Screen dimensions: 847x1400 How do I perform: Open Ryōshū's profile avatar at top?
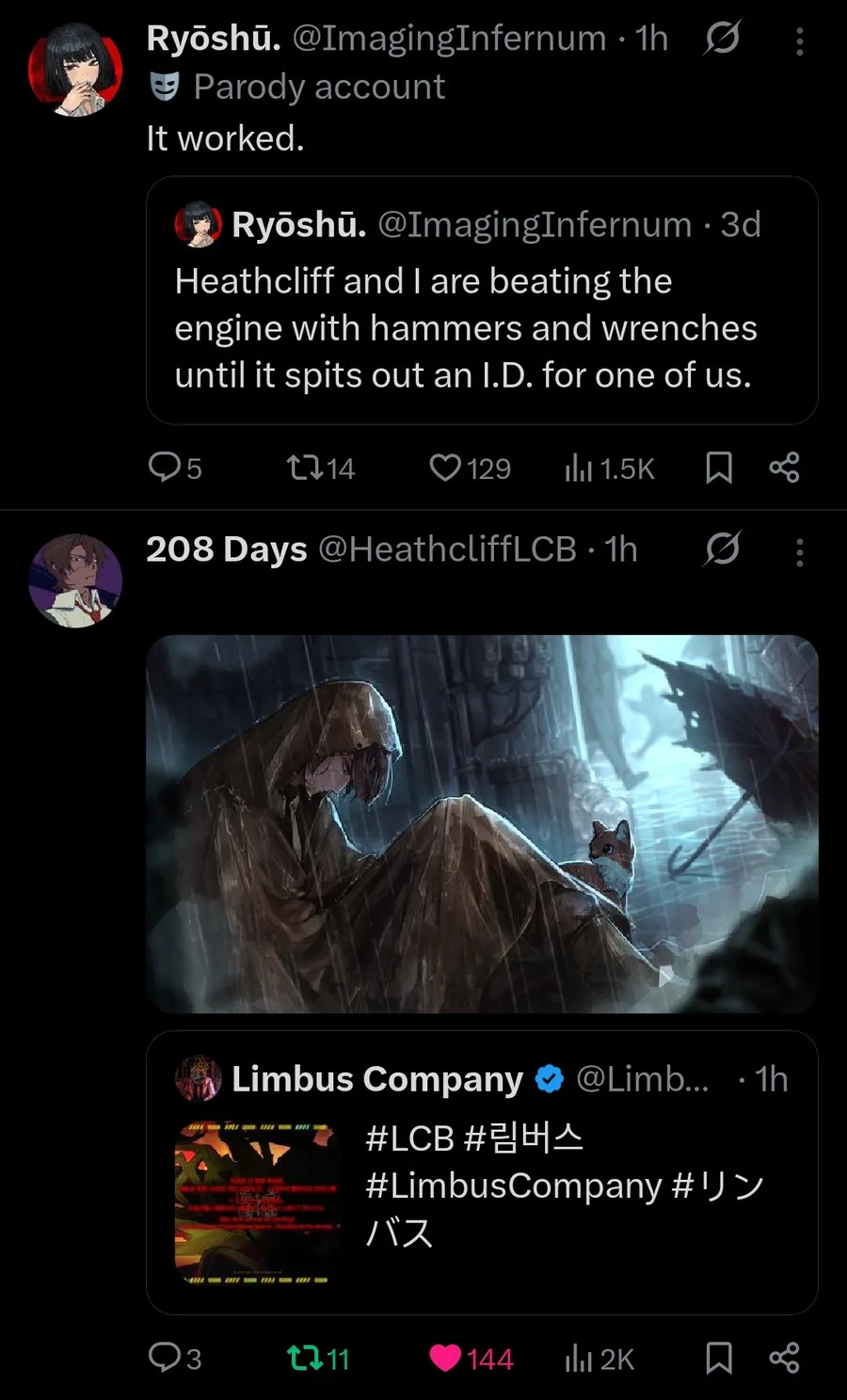(75, 70)
